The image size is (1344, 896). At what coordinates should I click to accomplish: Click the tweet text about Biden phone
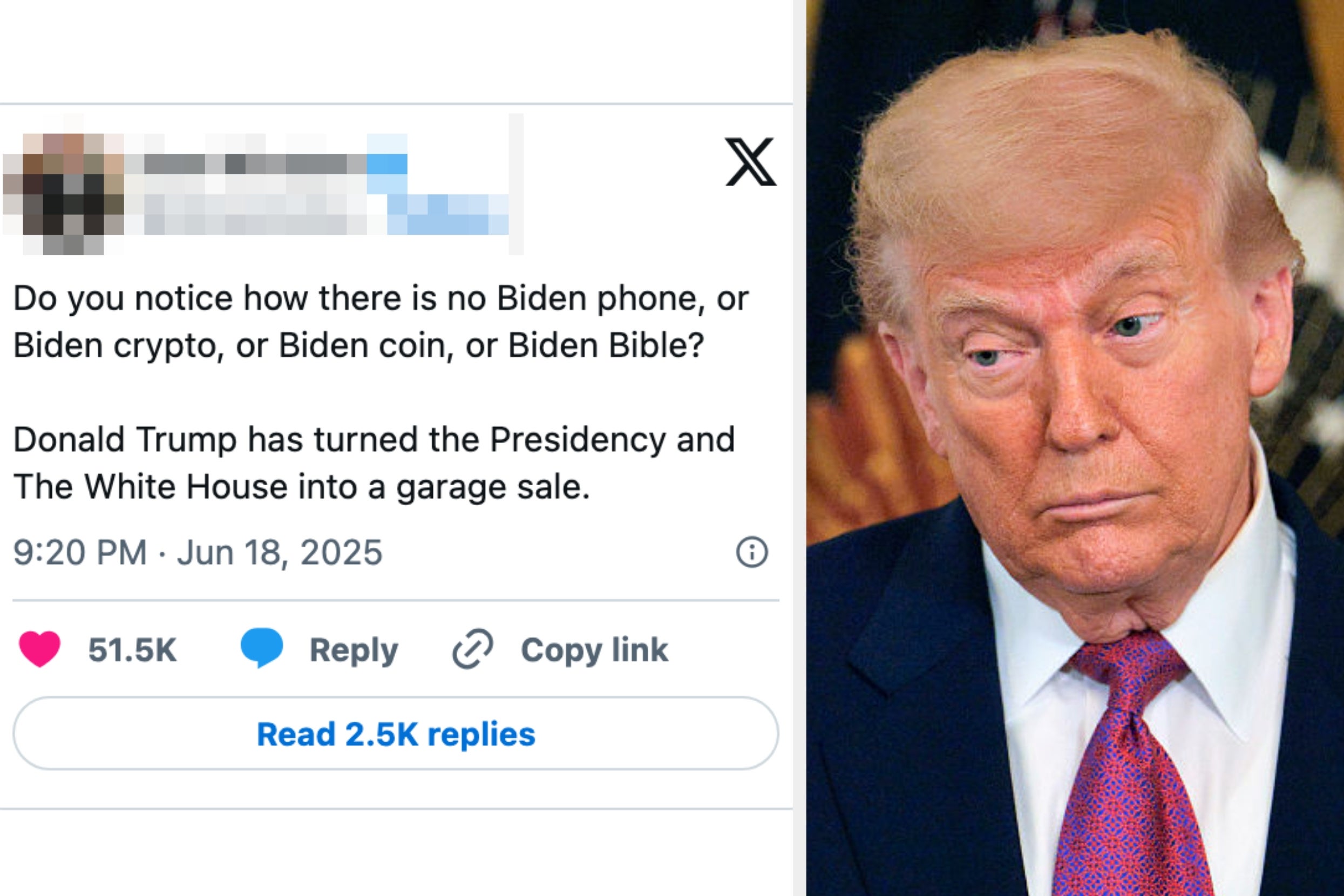coord(381,322)
